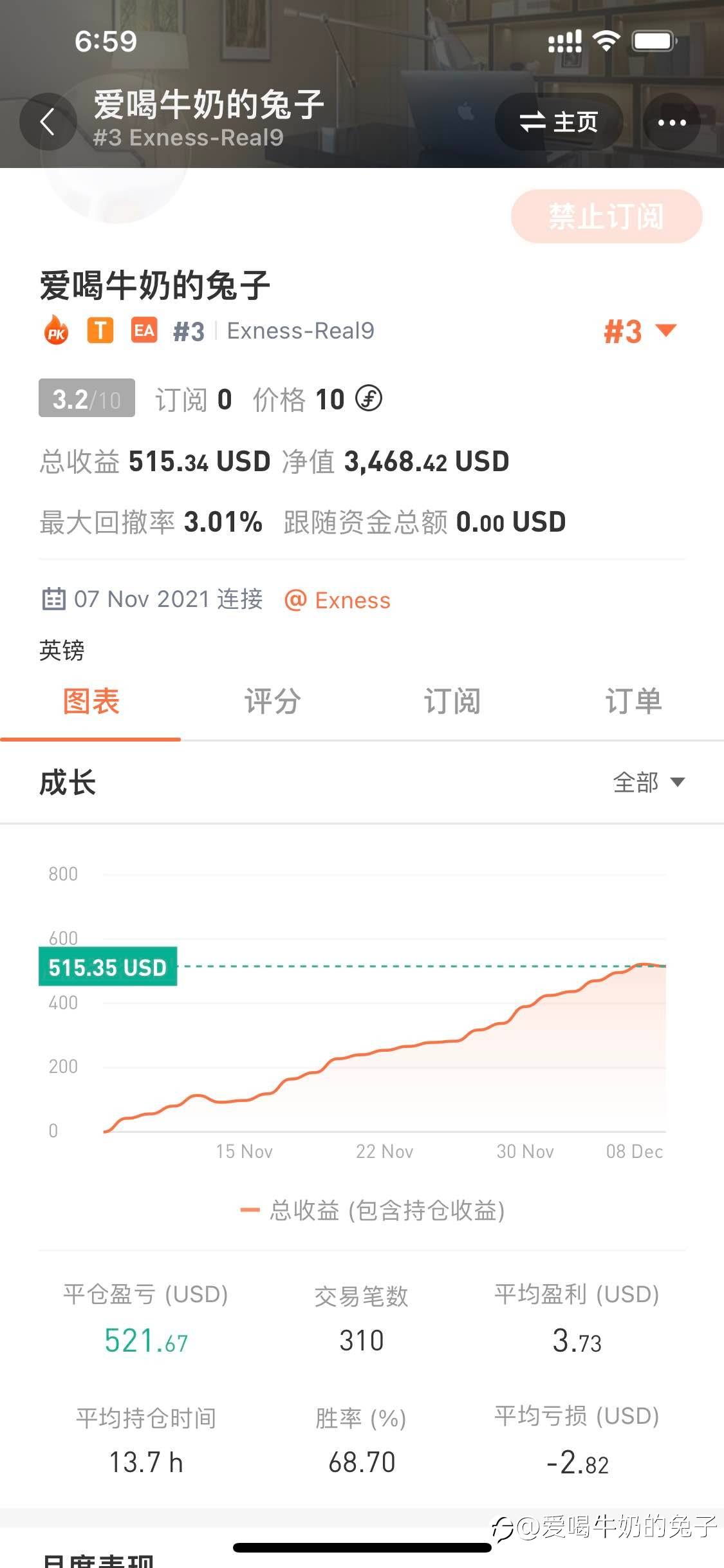Expand the #3 account switcher dropdown

coord(640,332)
